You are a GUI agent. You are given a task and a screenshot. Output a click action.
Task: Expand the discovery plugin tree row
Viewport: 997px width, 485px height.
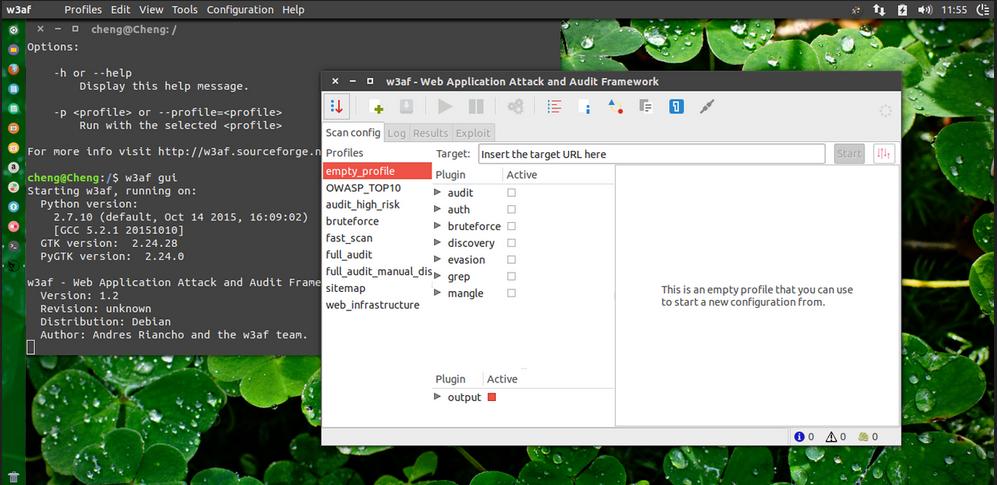(437, 243)
